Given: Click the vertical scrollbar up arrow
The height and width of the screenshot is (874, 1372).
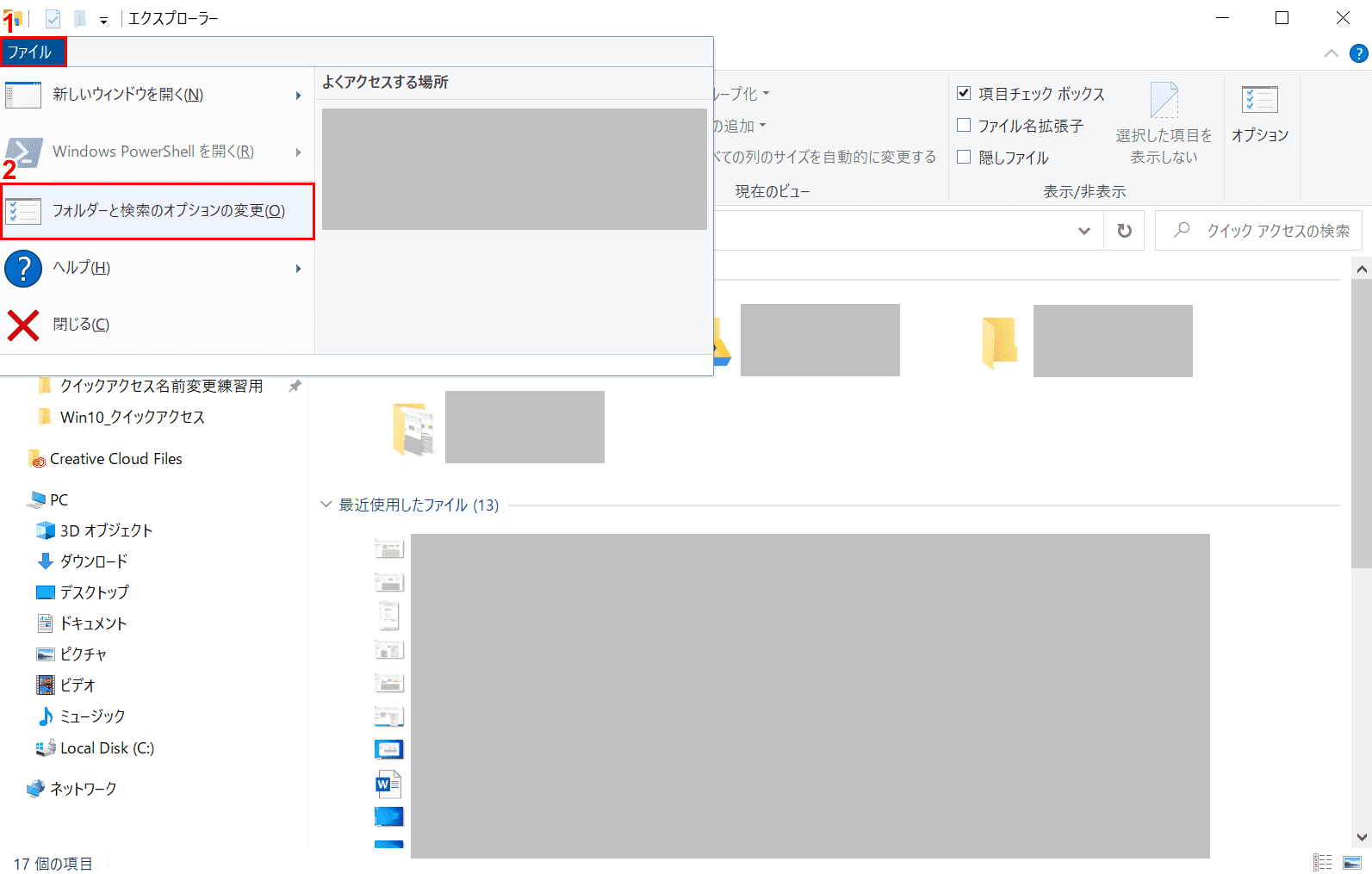Looking at the screenshot, I should pos(1362,269).
